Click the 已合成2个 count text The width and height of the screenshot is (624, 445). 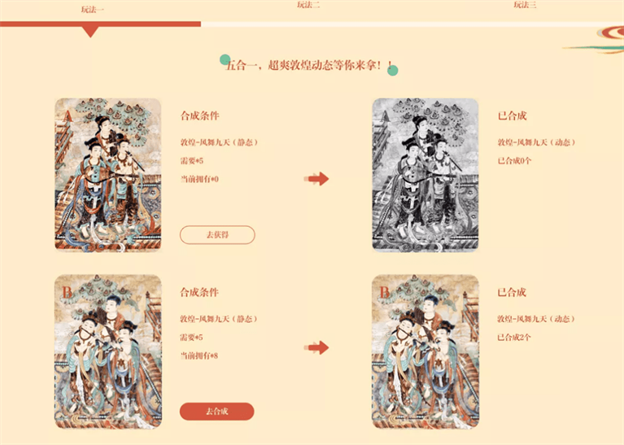pyautogui.click(x=514, y=338)
